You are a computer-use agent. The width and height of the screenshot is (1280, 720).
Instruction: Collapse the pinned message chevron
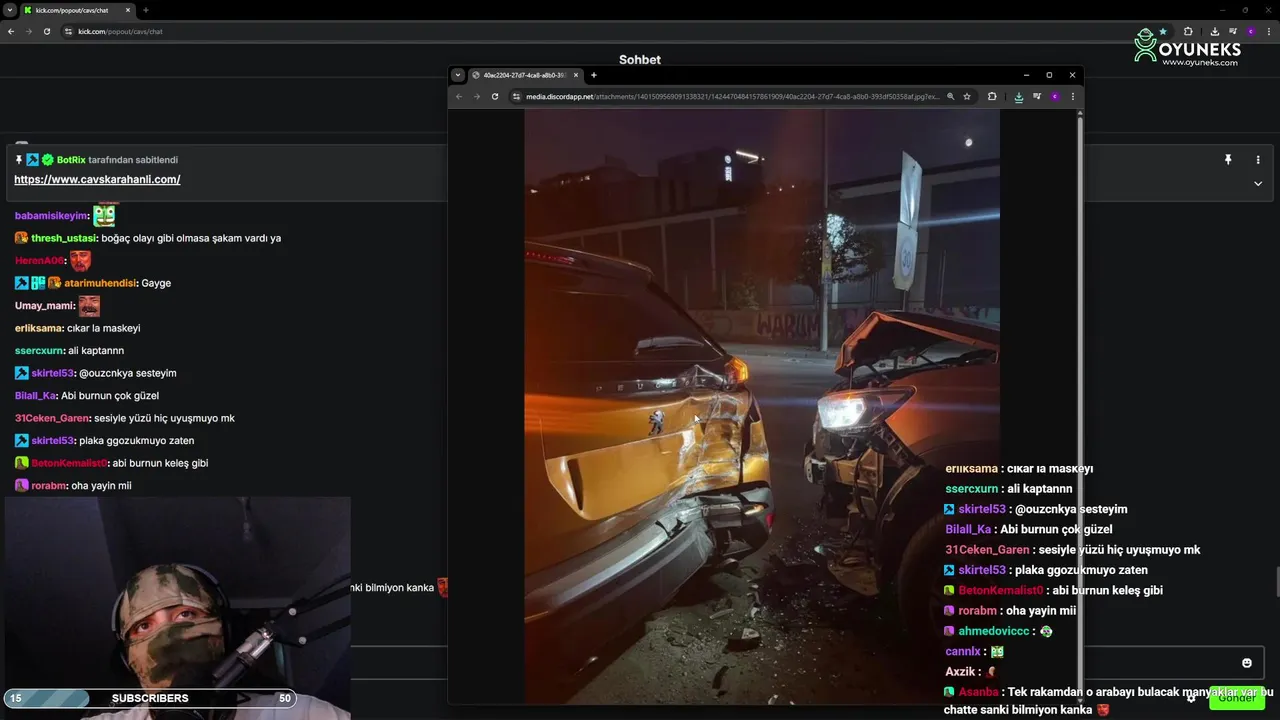coord(1258,184)
